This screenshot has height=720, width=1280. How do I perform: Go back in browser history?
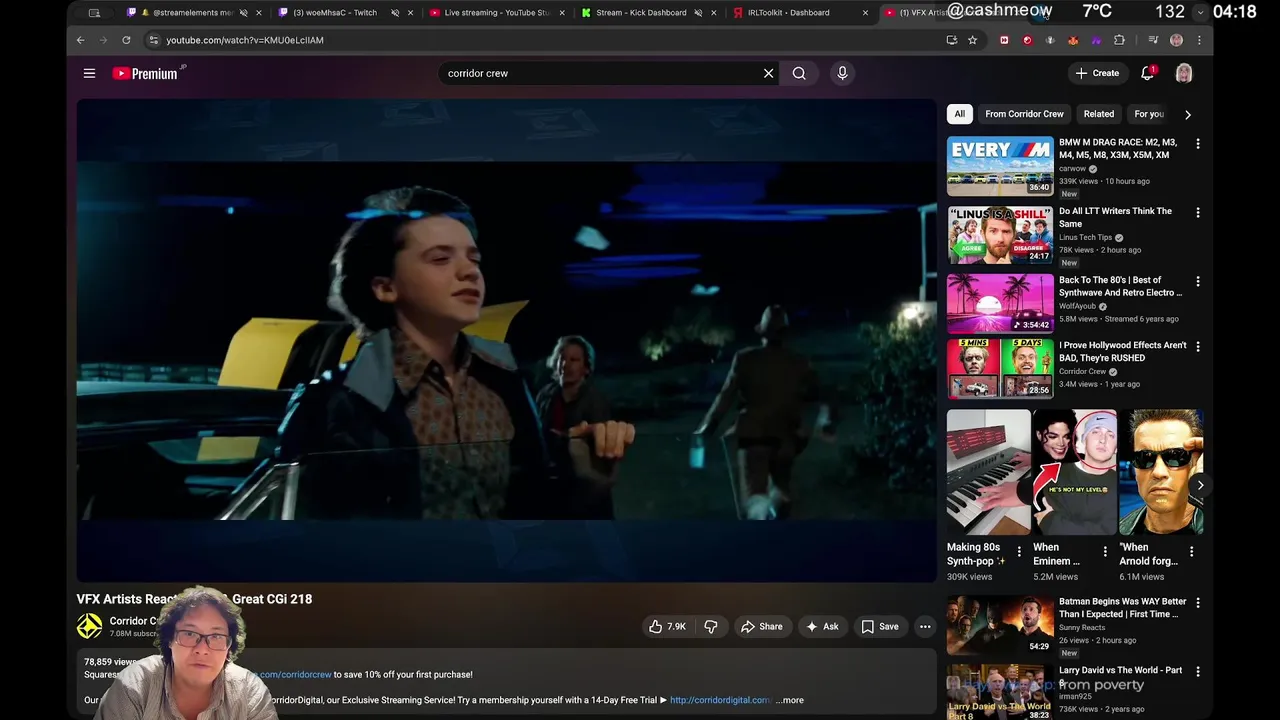(x=80, y=40)
